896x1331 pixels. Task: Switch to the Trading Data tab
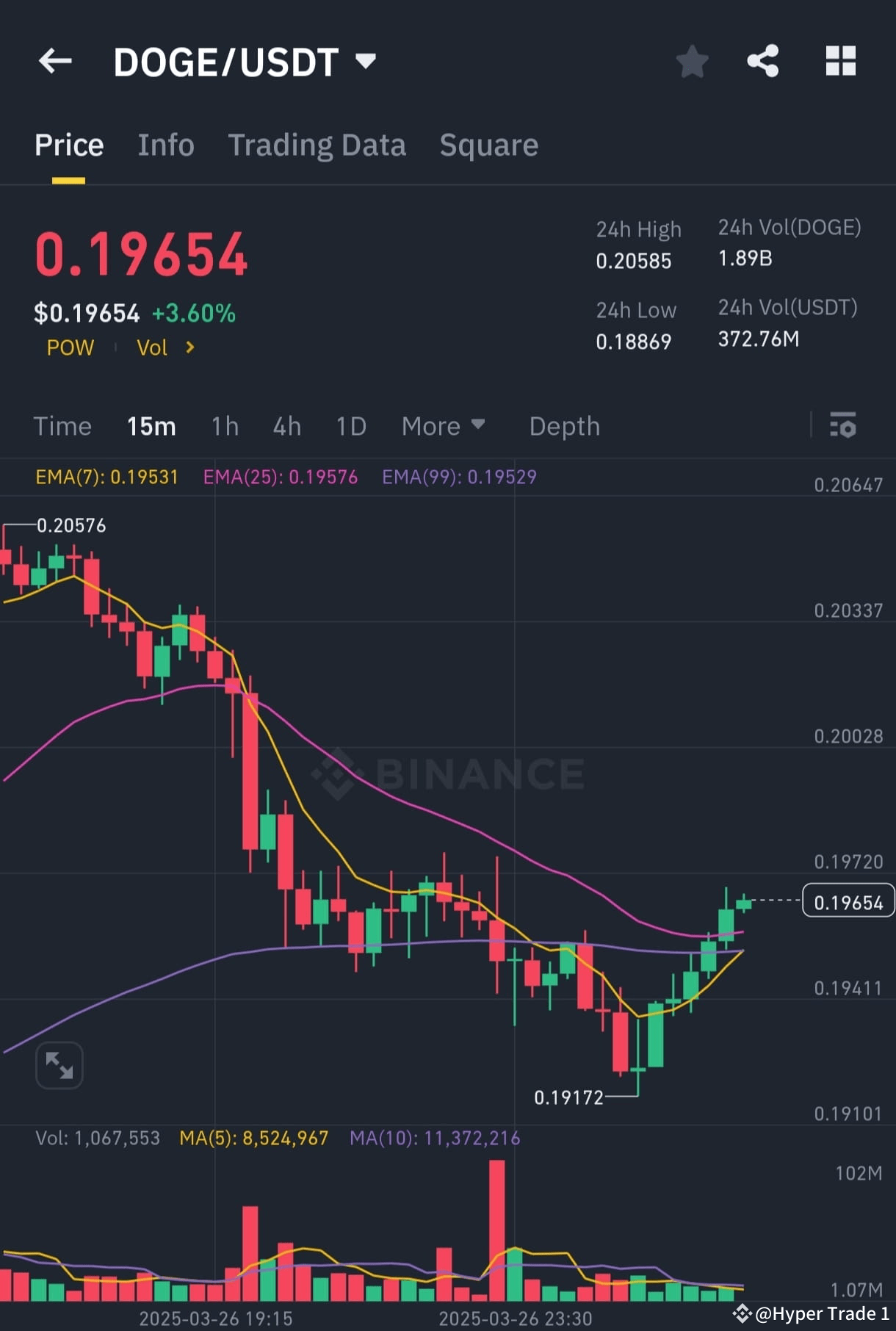(x=317, y=145)
